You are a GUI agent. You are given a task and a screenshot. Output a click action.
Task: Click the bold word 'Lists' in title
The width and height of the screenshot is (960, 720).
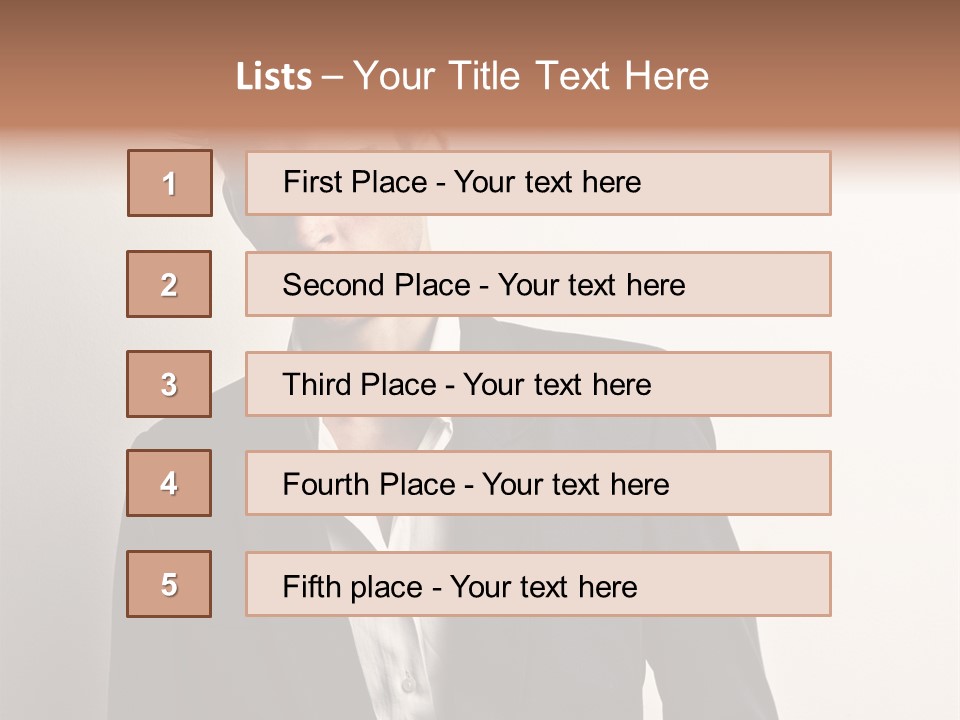tap(274, 77)
